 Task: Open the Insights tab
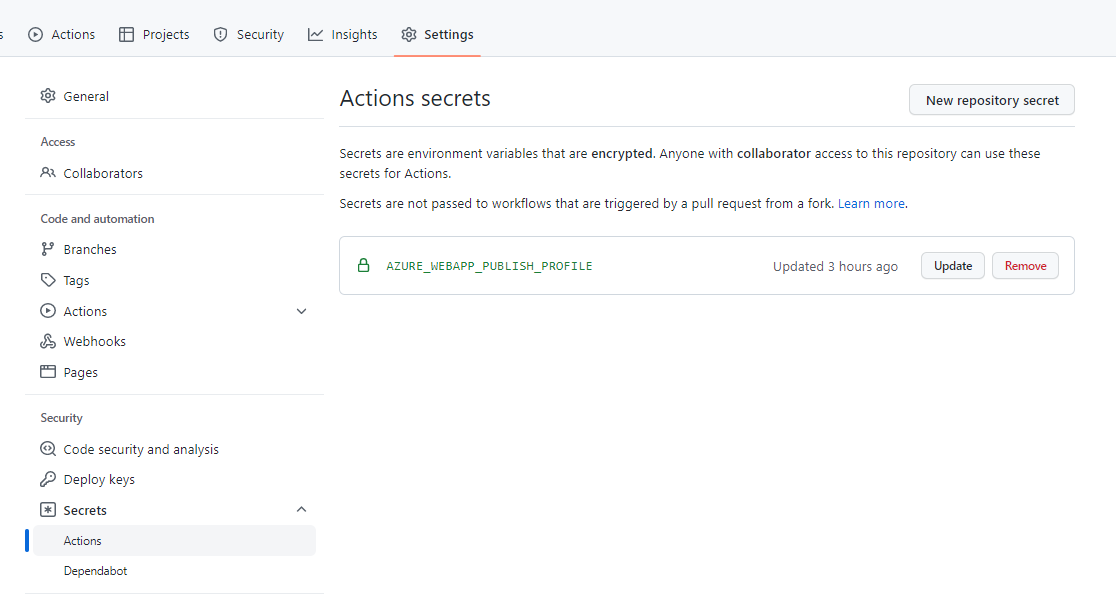point(343,34)
